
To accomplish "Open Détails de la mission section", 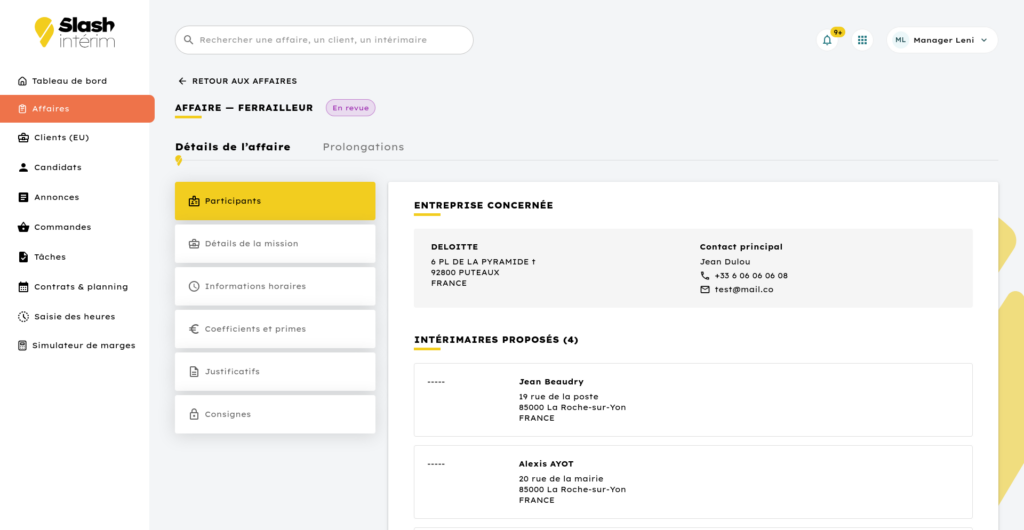I will pyautogui.click(x=275, y=243).
